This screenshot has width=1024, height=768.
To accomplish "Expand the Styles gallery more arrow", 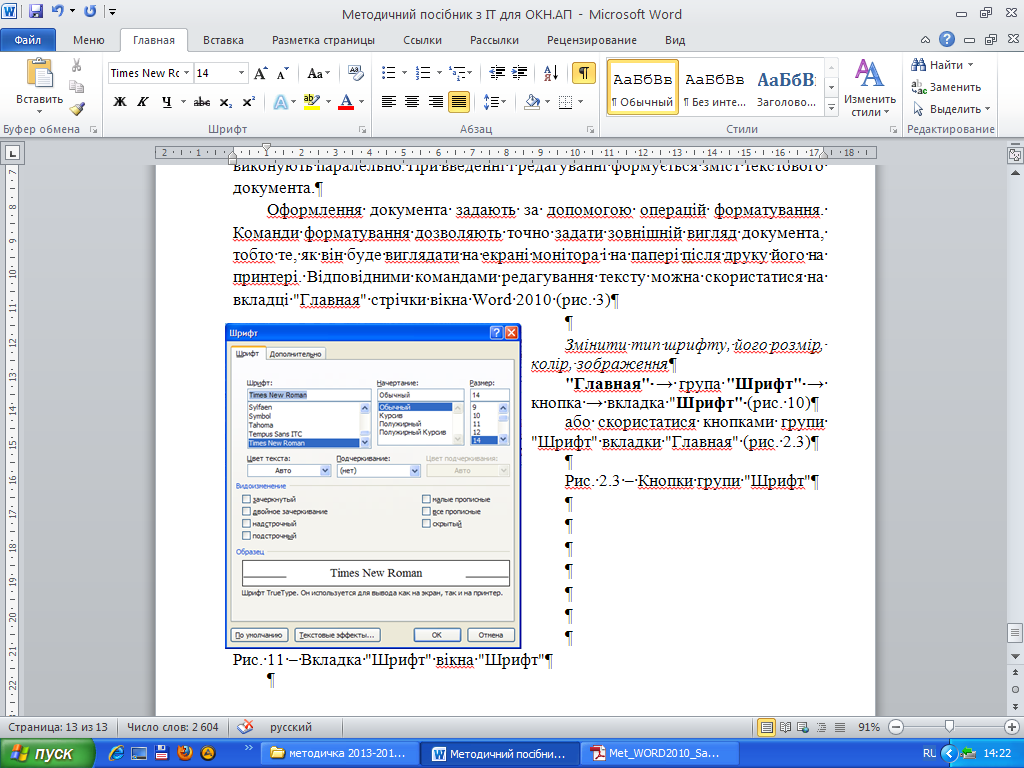I will 831,108.
